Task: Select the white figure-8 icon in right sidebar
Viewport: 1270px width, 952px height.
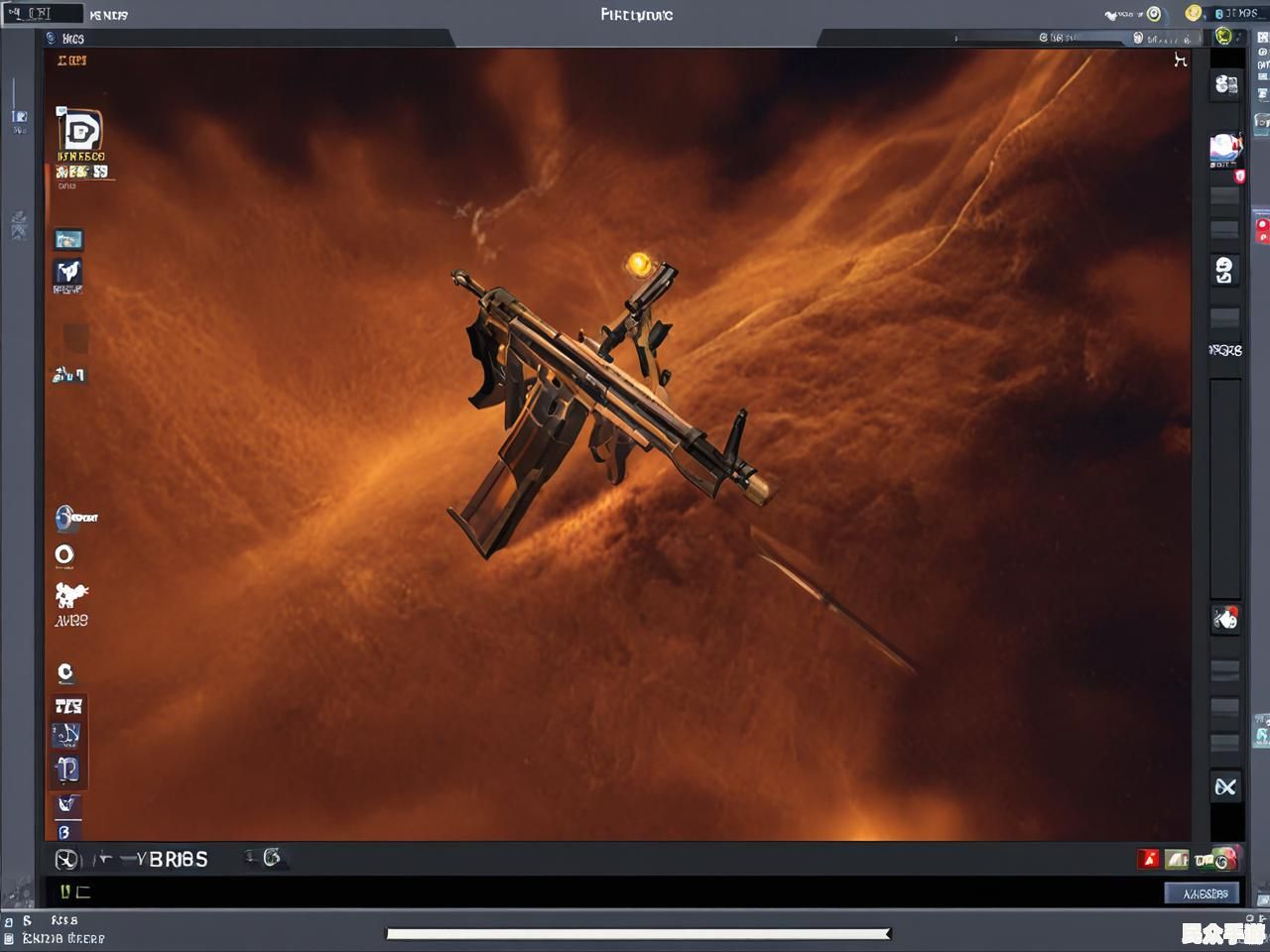Action: [x=1224, y=270]
